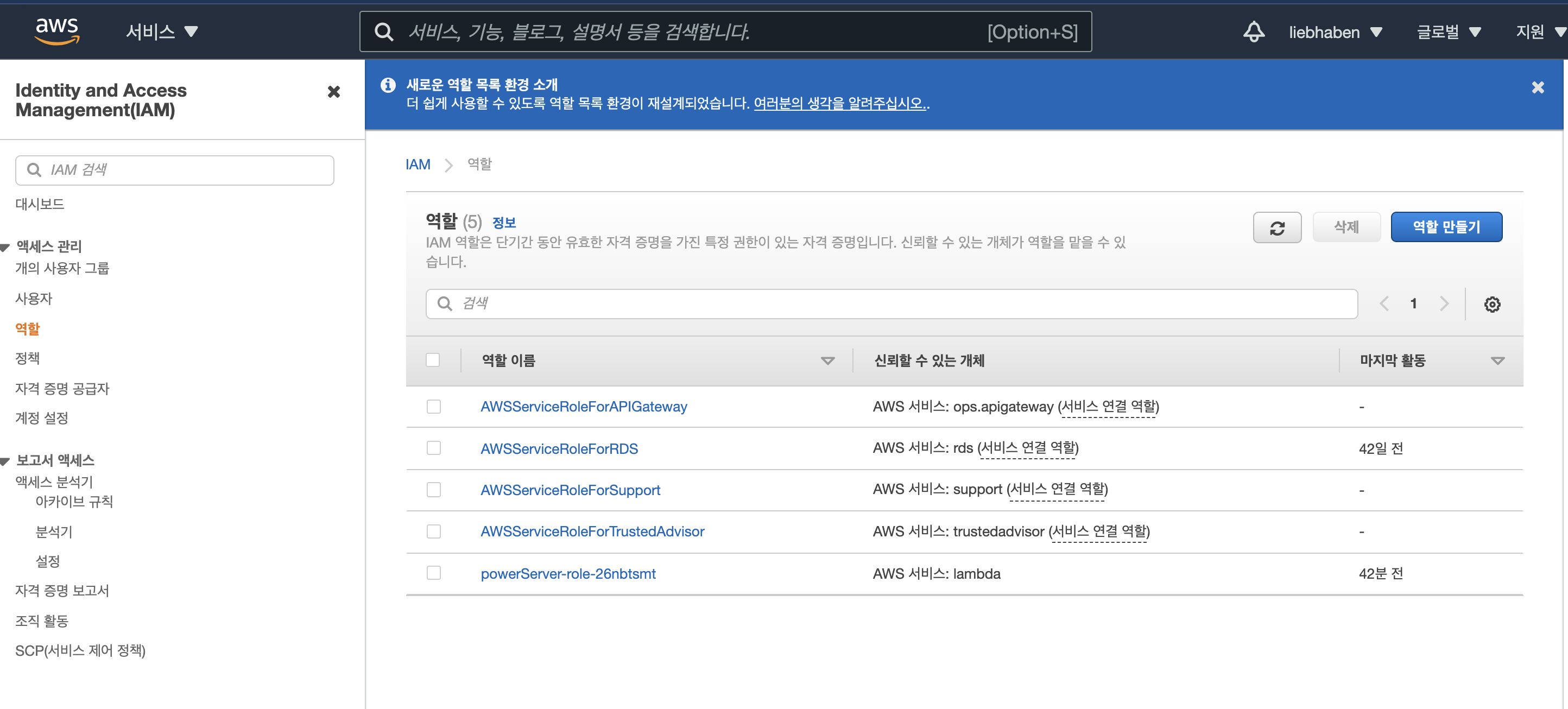Image resolution: width=1568 pixels, height=709 pixels.
Task: Click the info icon in banner
Action: (x=388, y=85)
